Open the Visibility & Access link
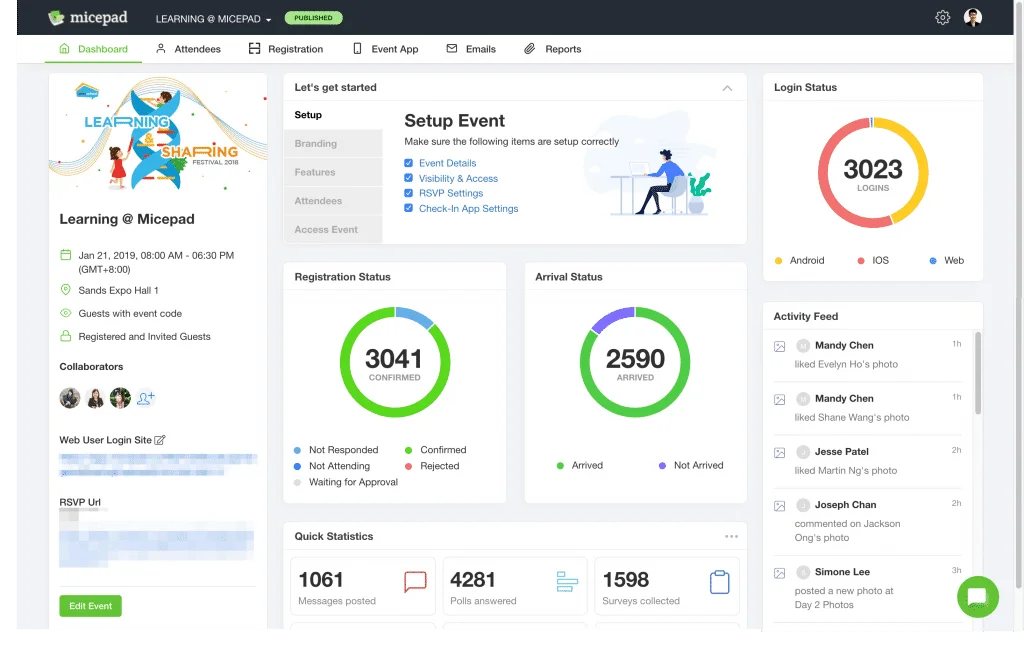 [x=456, y=178]
